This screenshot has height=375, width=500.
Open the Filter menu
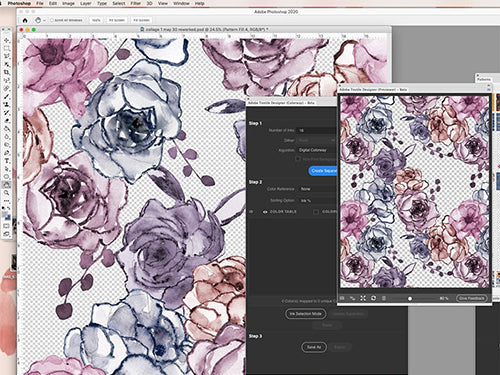click(x=135, y=3)
